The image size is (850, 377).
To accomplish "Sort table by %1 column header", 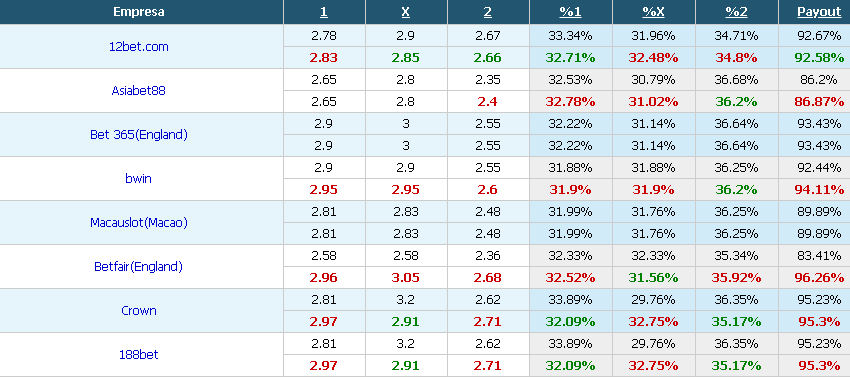I will pyautogui.click(x=570, y=12).
